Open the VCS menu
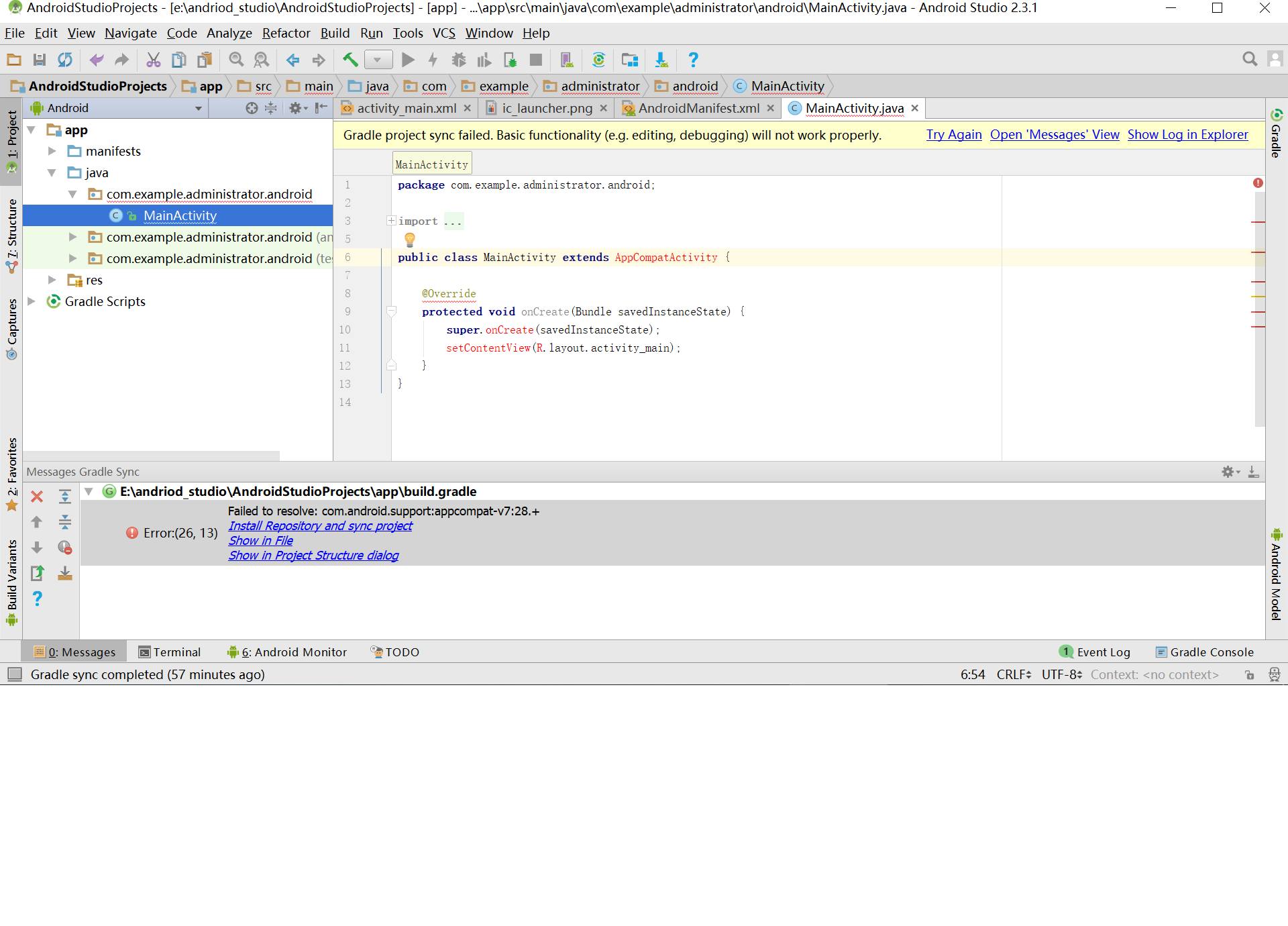This screenshot has width=1288, height=926. point(443,33)
